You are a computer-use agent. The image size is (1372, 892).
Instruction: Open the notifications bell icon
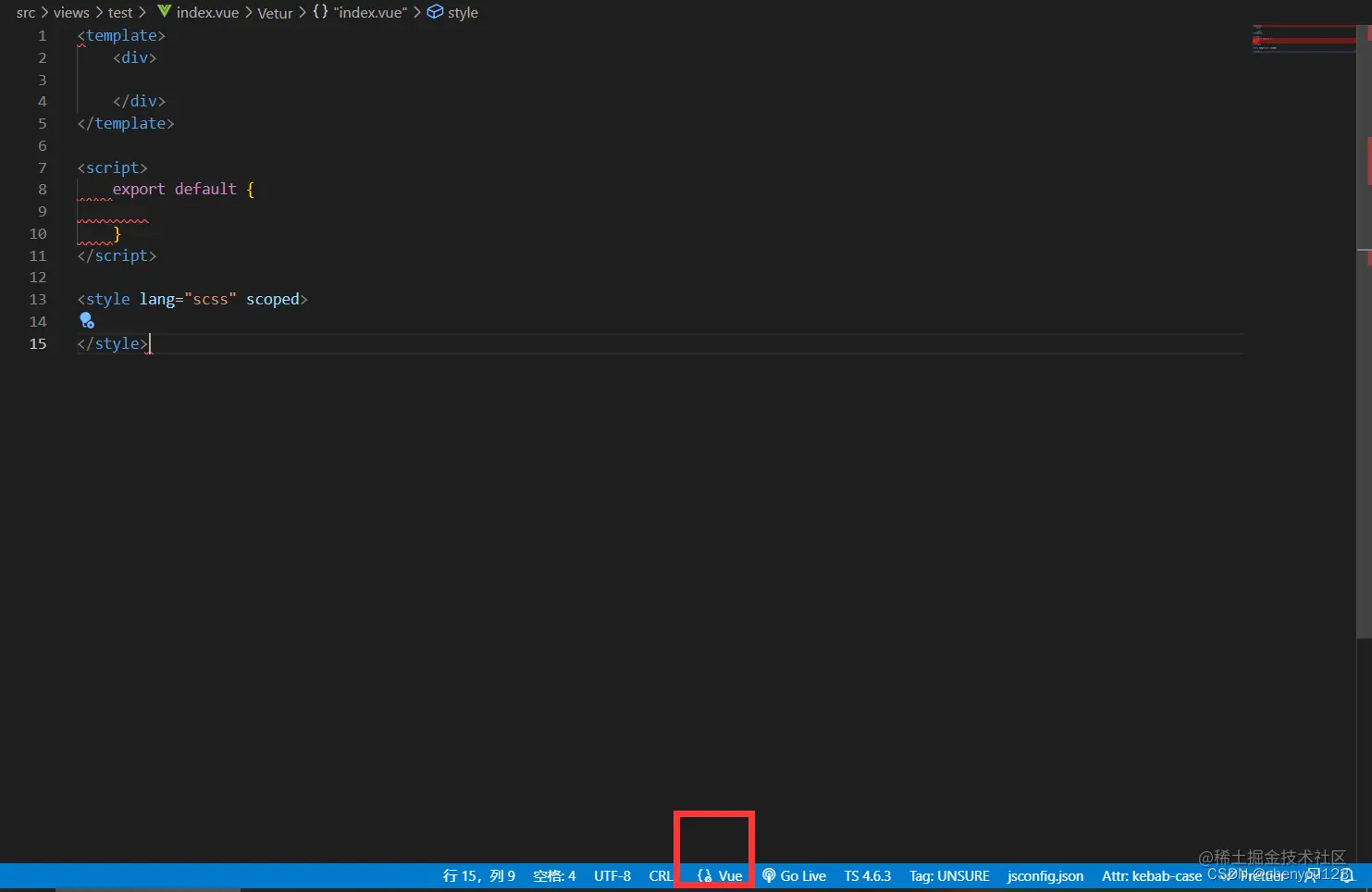click(x=1347, y=875)
